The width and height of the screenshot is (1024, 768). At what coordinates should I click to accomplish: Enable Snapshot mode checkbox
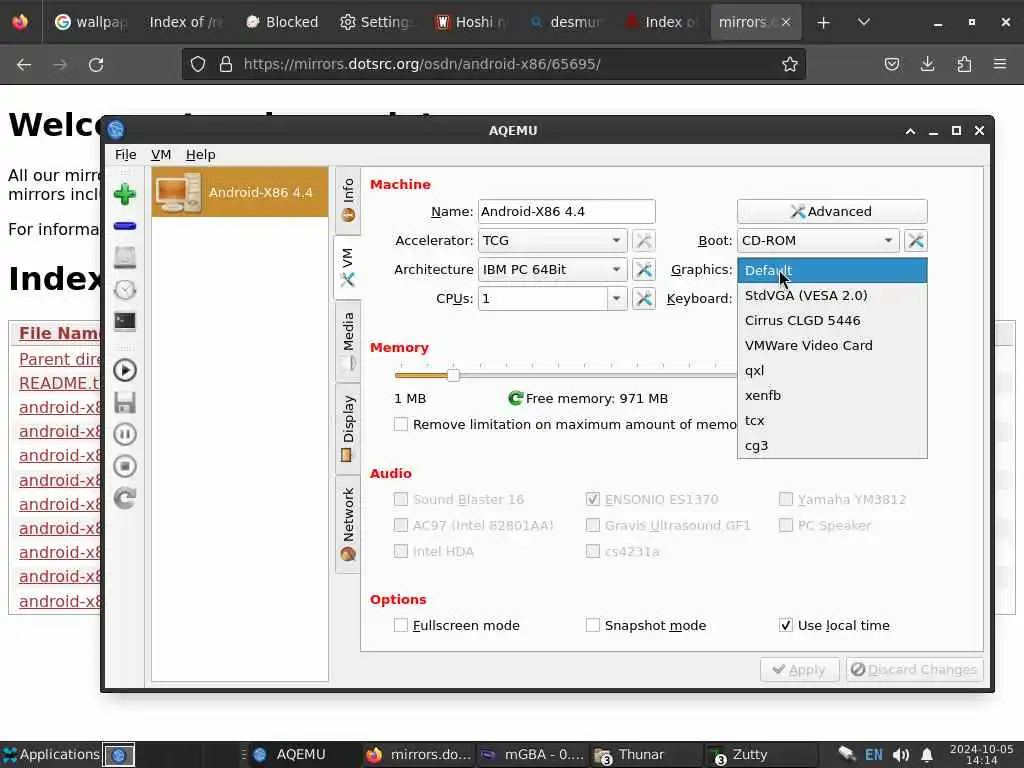click(592, 625)
